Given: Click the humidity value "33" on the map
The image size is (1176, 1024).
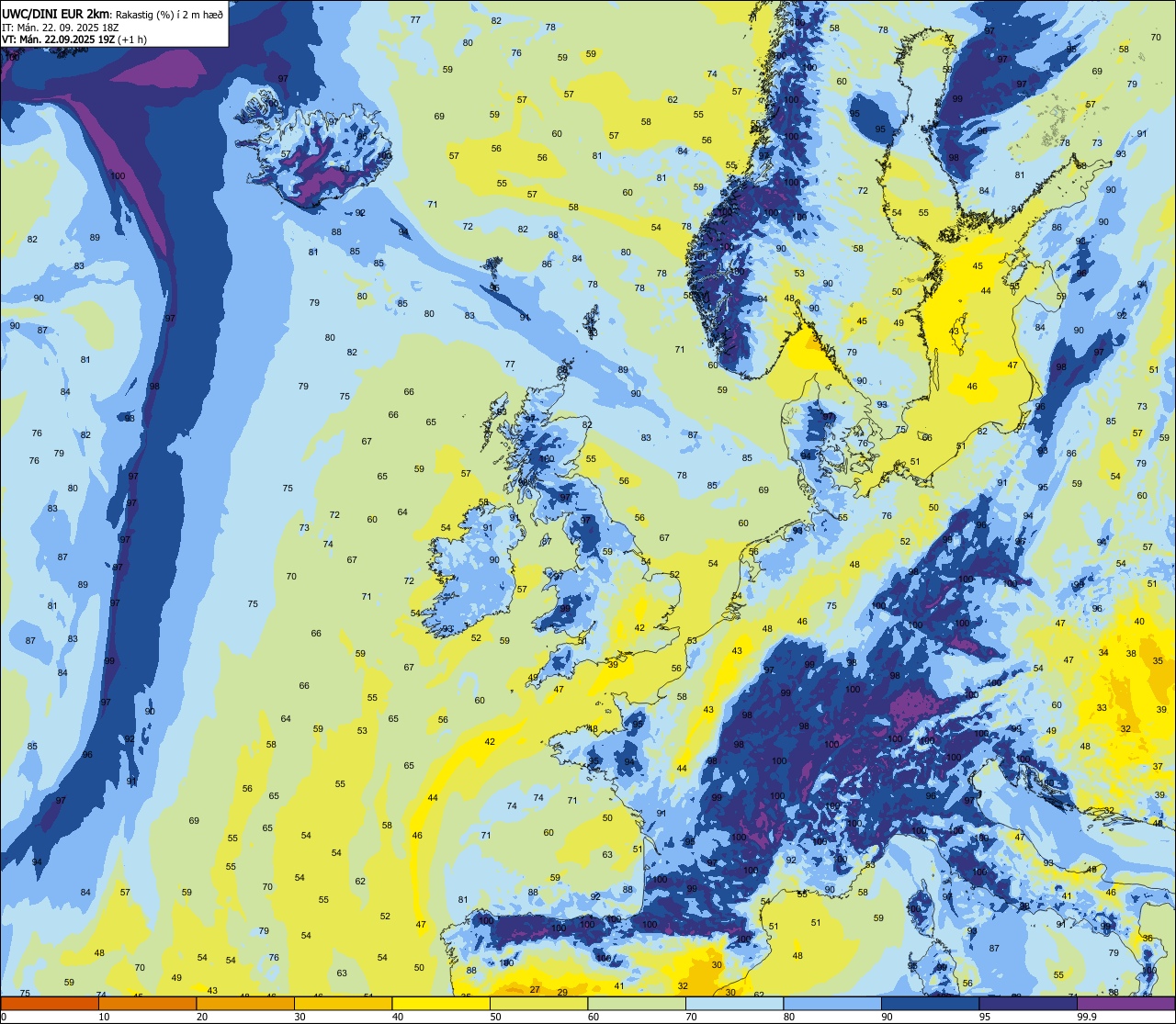Looking at the screenshot, I should tap(1102, 707).
